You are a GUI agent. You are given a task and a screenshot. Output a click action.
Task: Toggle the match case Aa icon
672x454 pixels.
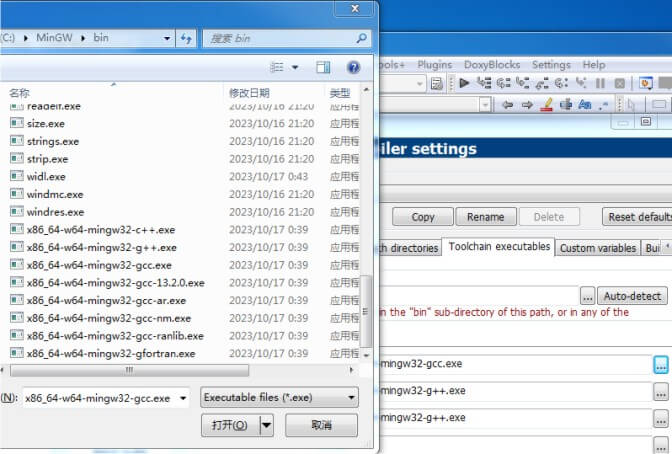tap(585, 105)
